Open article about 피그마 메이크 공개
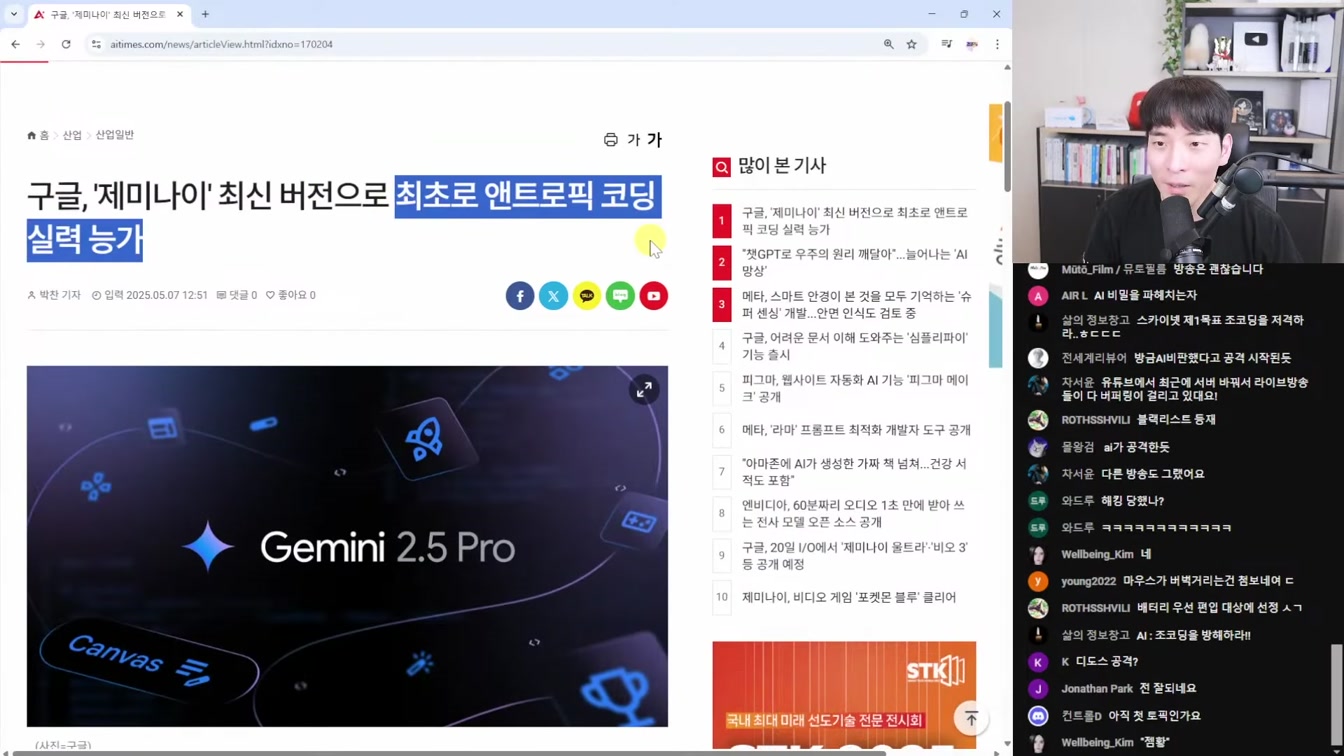Image resolution: width=1344 pixels, height=756 pixels. tap(855, 388)
